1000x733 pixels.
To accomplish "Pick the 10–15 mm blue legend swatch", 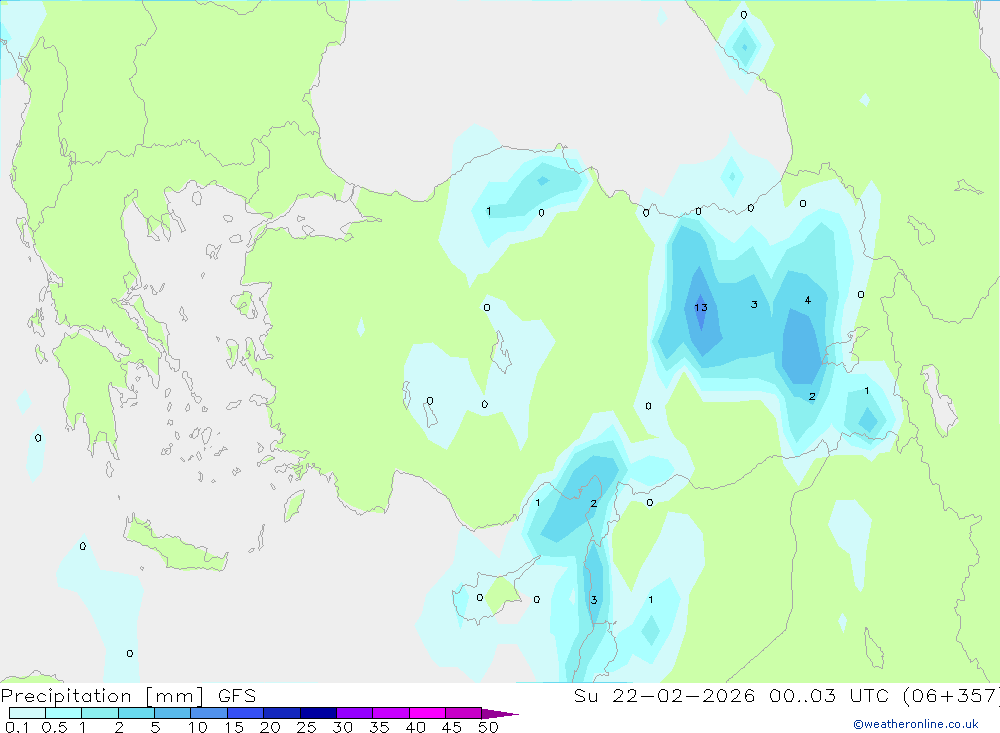I will [x=209, y=713].
